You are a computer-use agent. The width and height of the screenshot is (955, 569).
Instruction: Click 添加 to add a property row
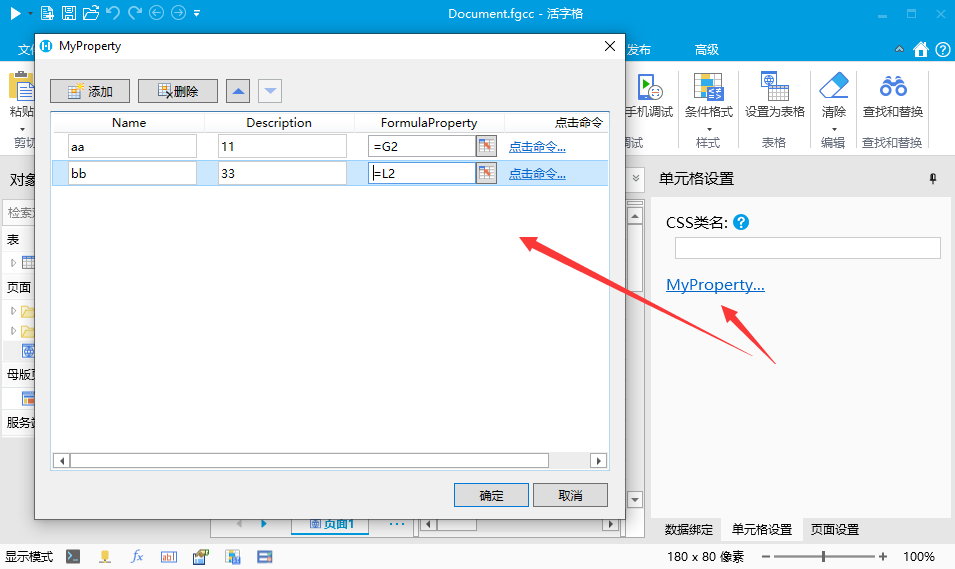click(90, 91)
